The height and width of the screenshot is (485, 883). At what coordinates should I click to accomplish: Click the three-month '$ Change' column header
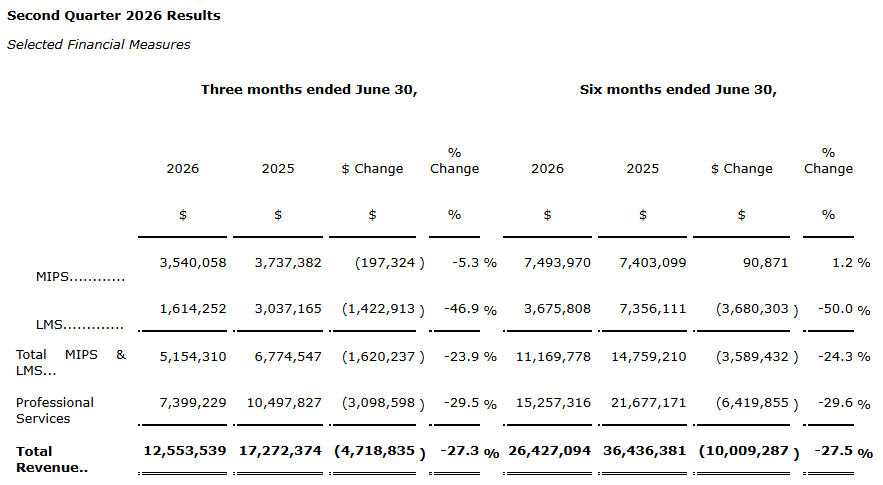point(372,169)
